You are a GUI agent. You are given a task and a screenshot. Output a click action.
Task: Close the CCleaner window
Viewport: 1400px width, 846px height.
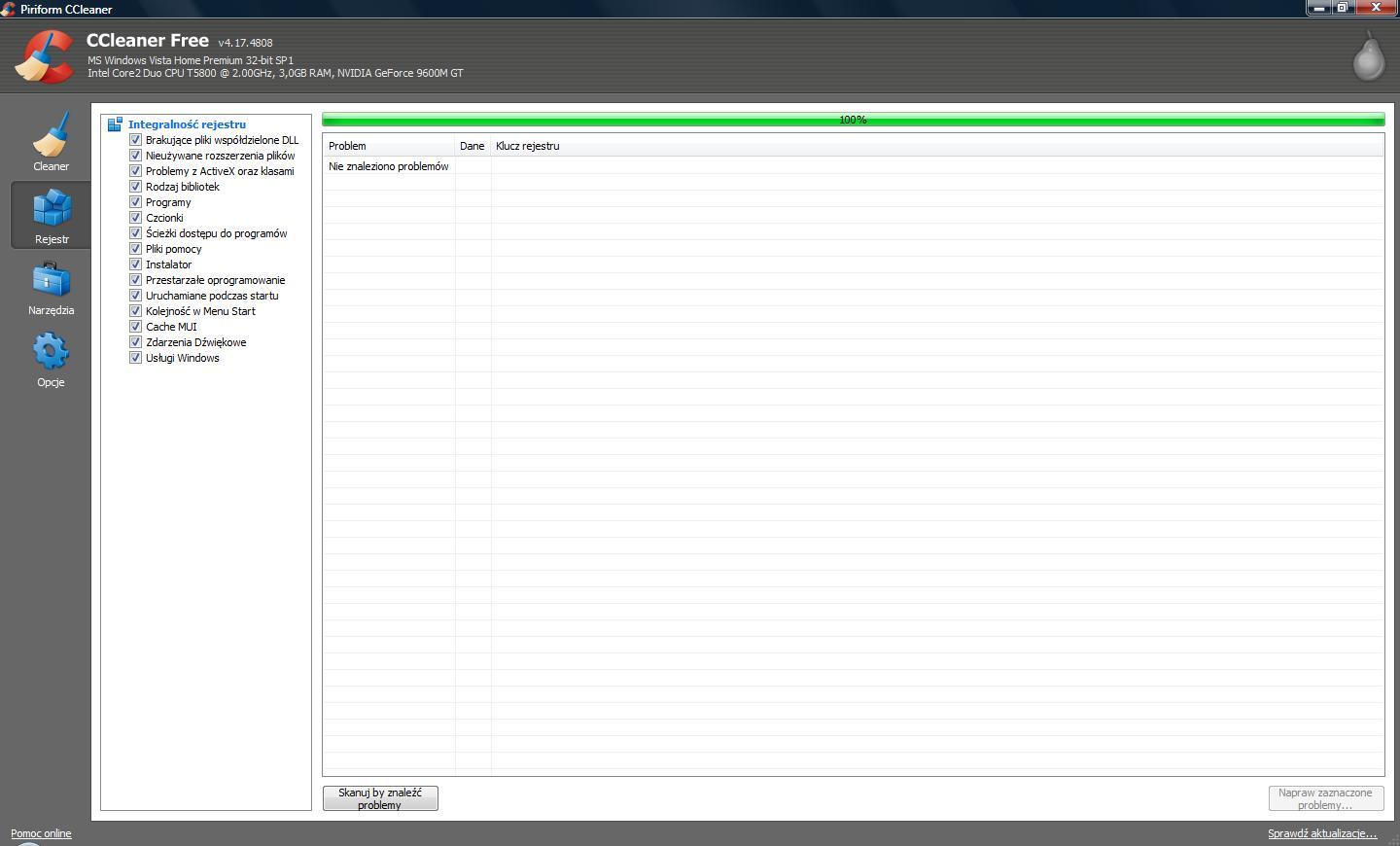tap(1376, 7)
